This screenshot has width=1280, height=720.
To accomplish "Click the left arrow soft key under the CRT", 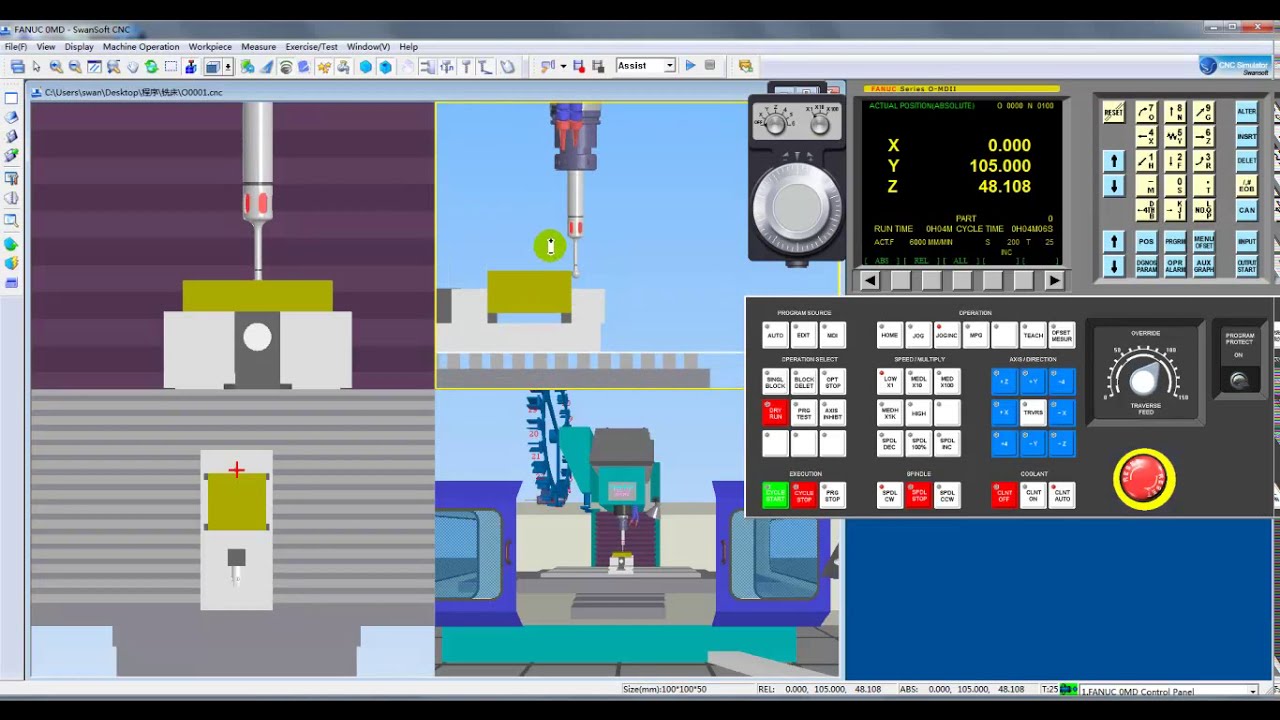I will coord(869,281).
